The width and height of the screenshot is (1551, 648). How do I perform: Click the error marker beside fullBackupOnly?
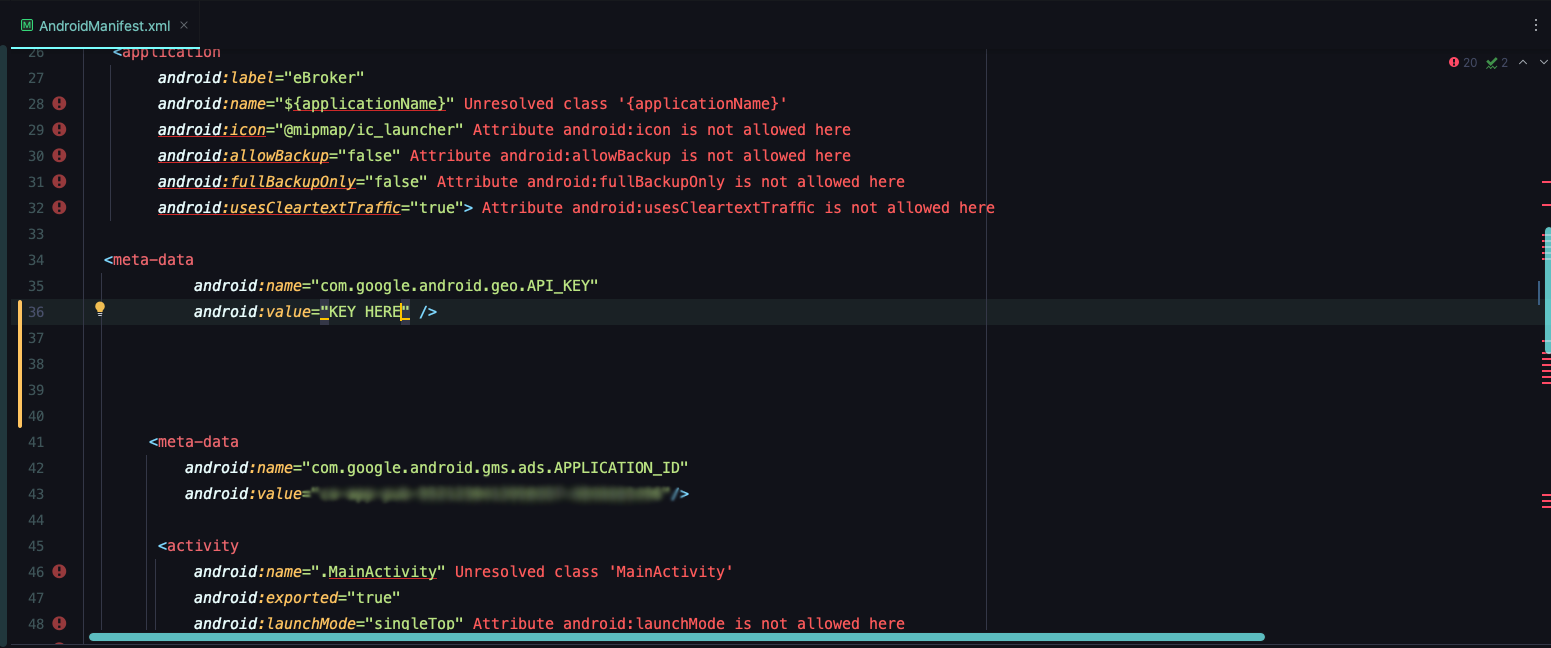coord(59,181)
